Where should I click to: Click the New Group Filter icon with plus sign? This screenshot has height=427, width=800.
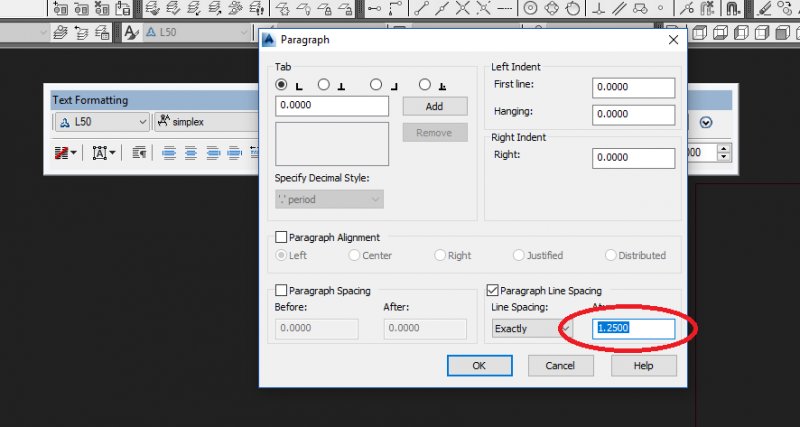60,8
